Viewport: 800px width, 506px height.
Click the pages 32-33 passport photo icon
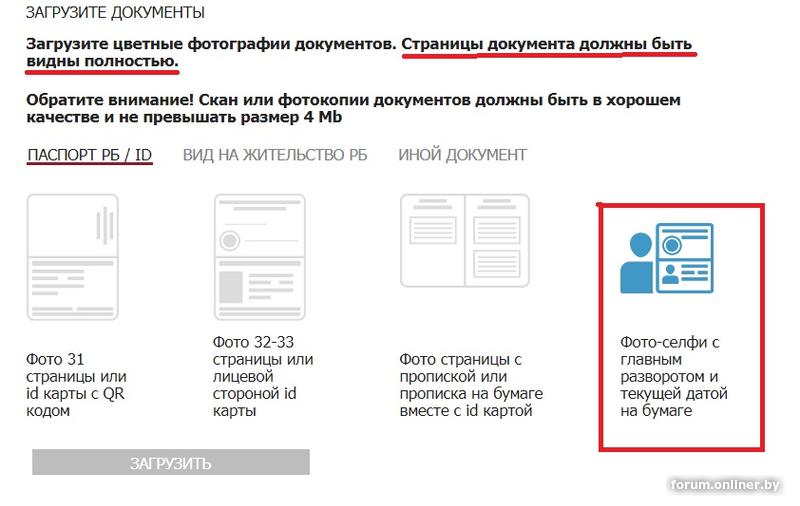(x=260, y=257)
